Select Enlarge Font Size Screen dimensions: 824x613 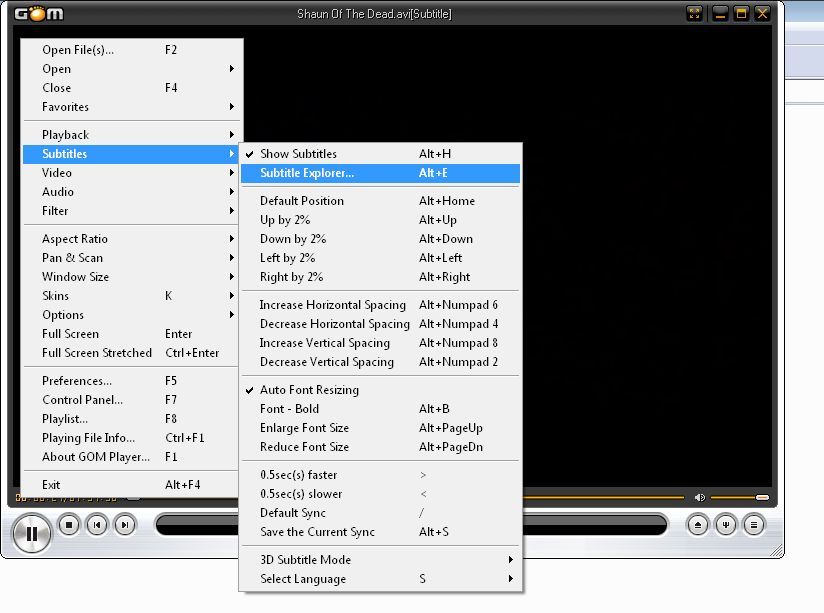coord(380,428)
